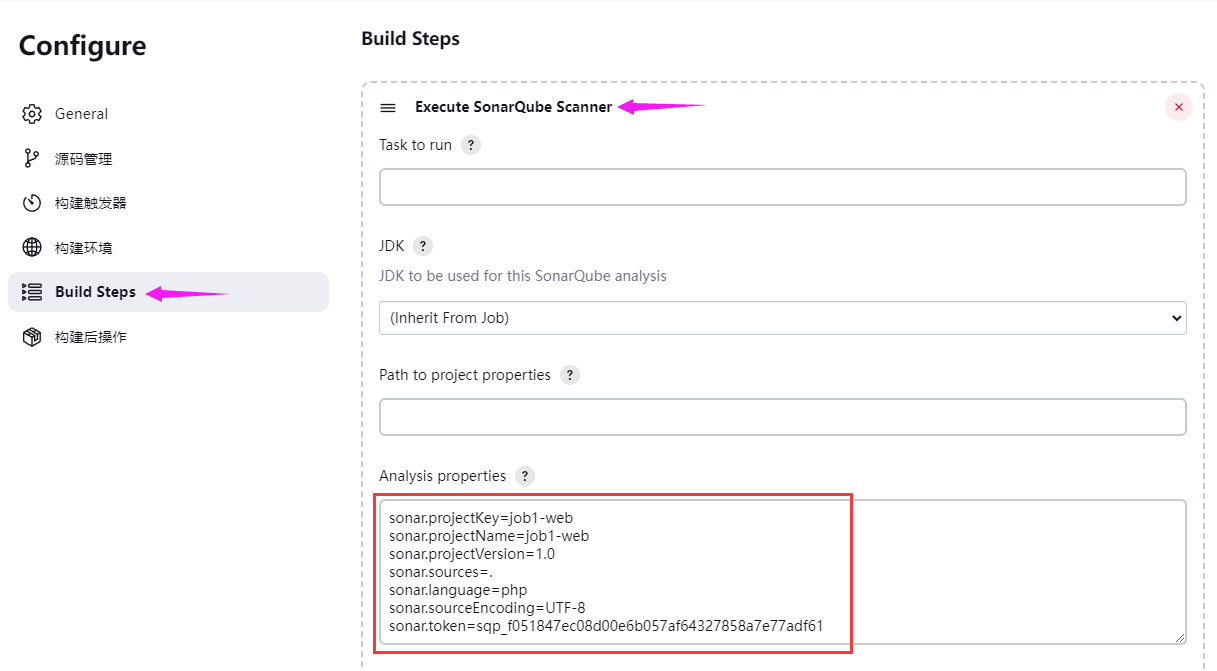Screen dimensions: 1217x671
Task: Open help for Path to project properties
Action: coord(570,375)
